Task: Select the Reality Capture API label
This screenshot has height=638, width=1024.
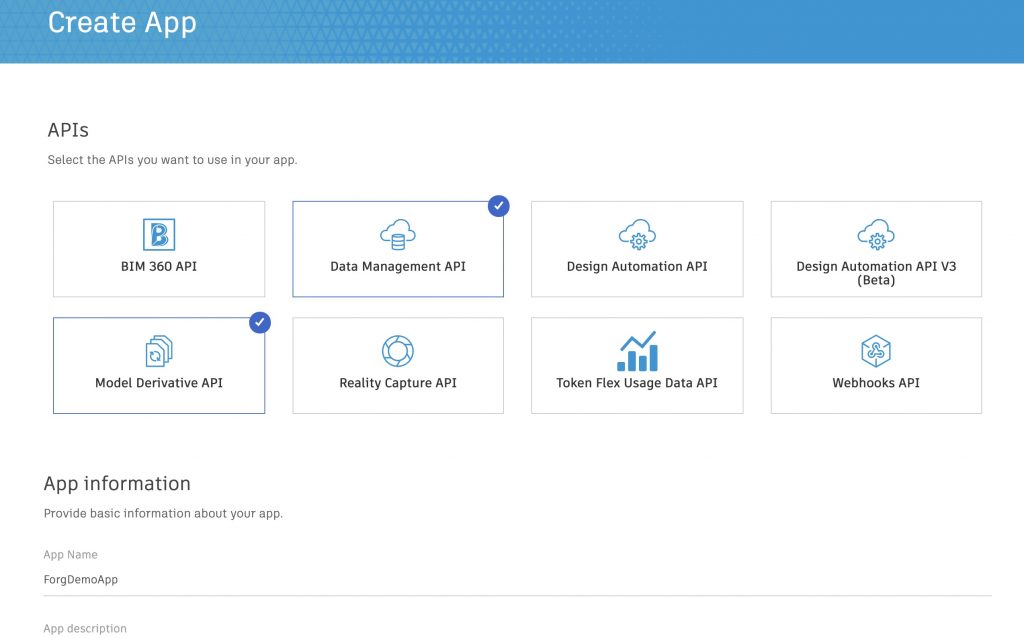Action: [398, 383]
